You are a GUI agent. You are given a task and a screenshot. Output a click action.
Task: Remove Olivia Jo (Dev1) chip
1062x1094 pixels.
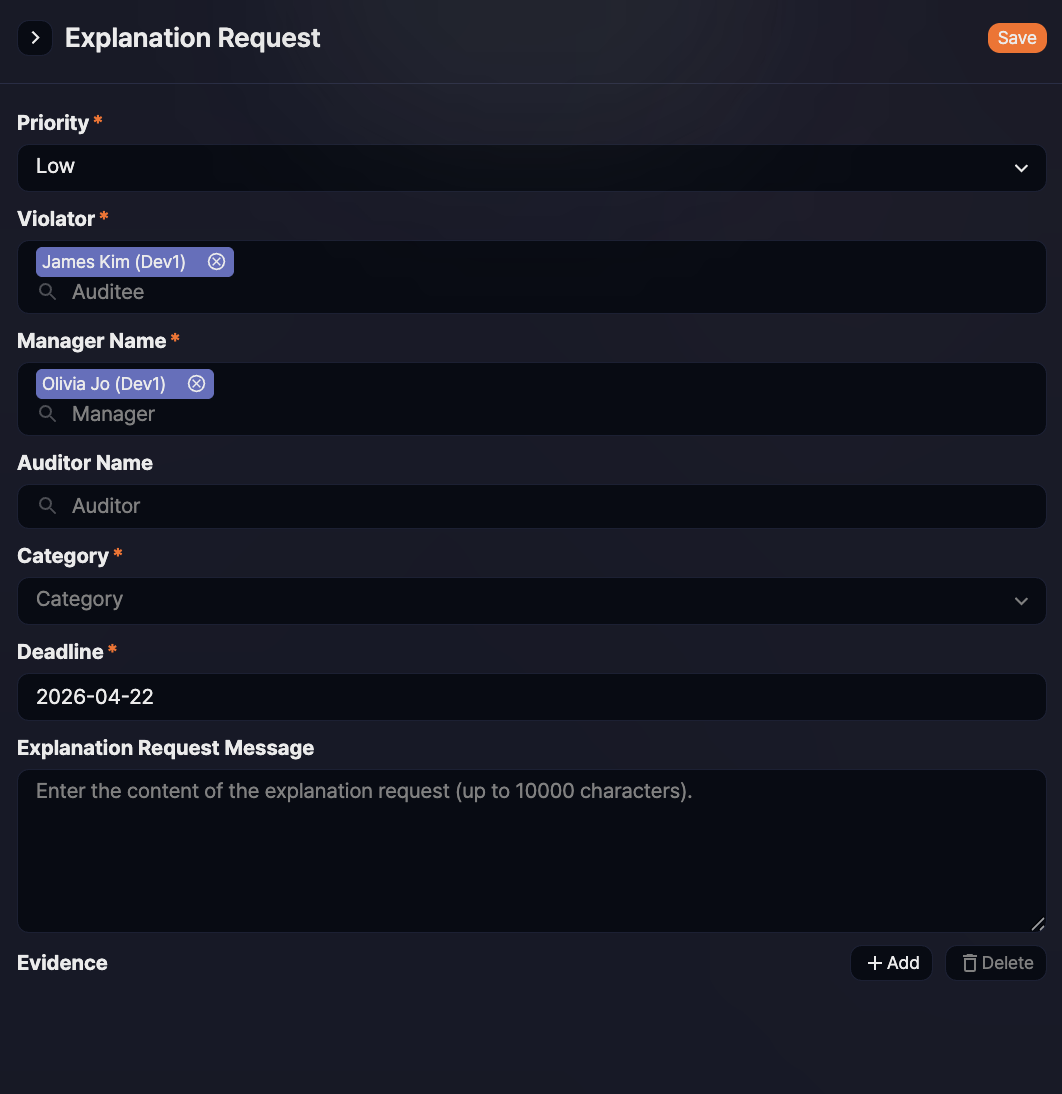tap(197, 384)
